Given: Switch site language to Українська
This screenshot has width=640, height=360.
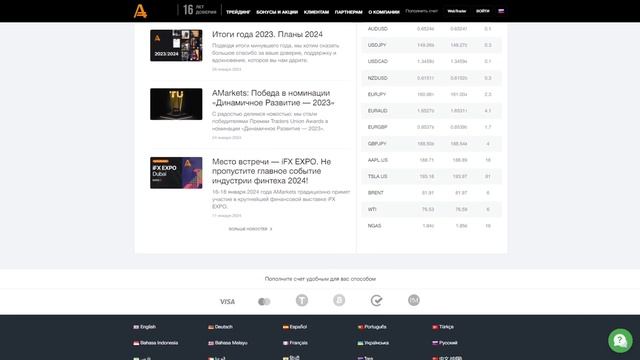Looking at the screenshot, I should [x=373, y=343].
